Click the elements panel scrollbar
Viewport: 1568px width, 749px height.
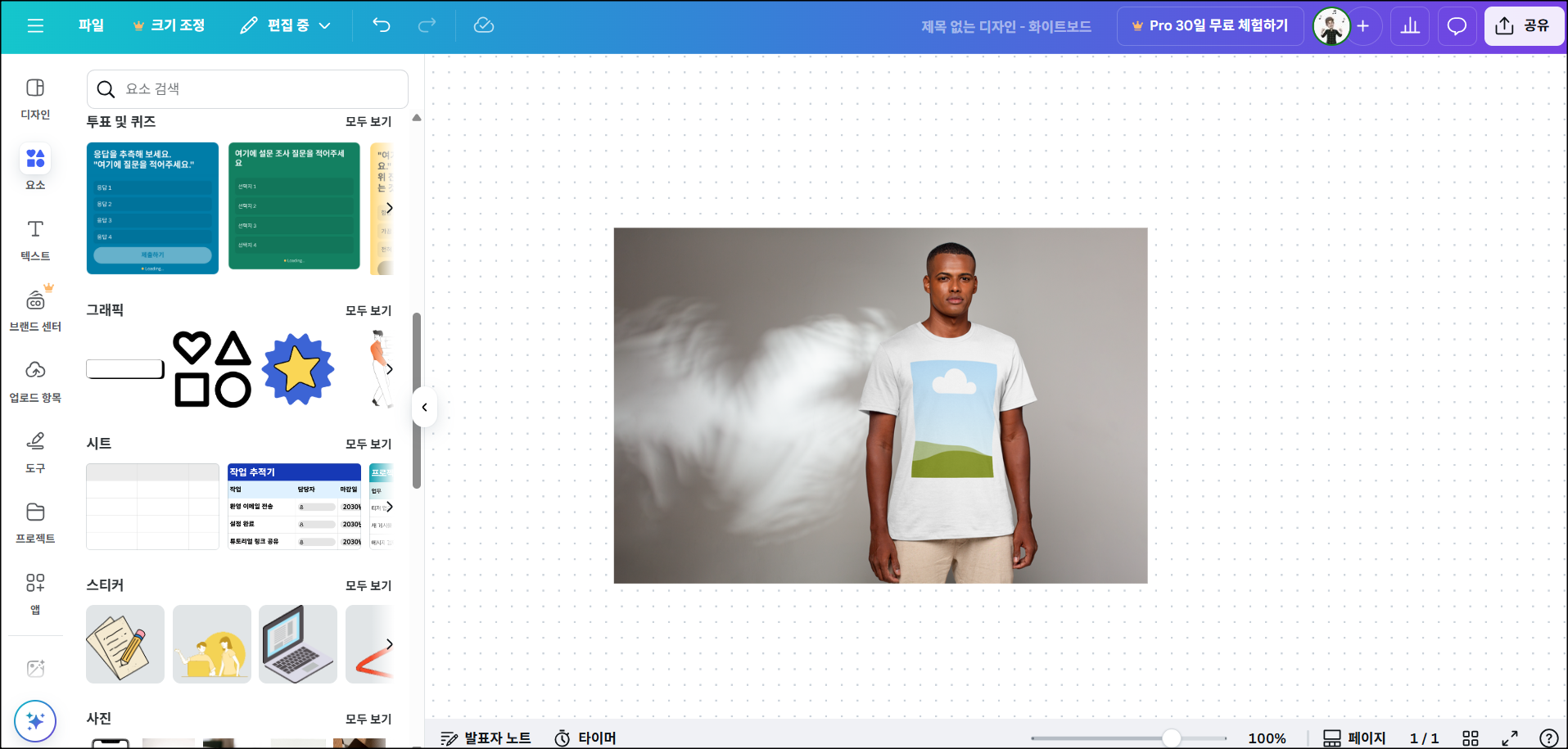tap(417, 400)
